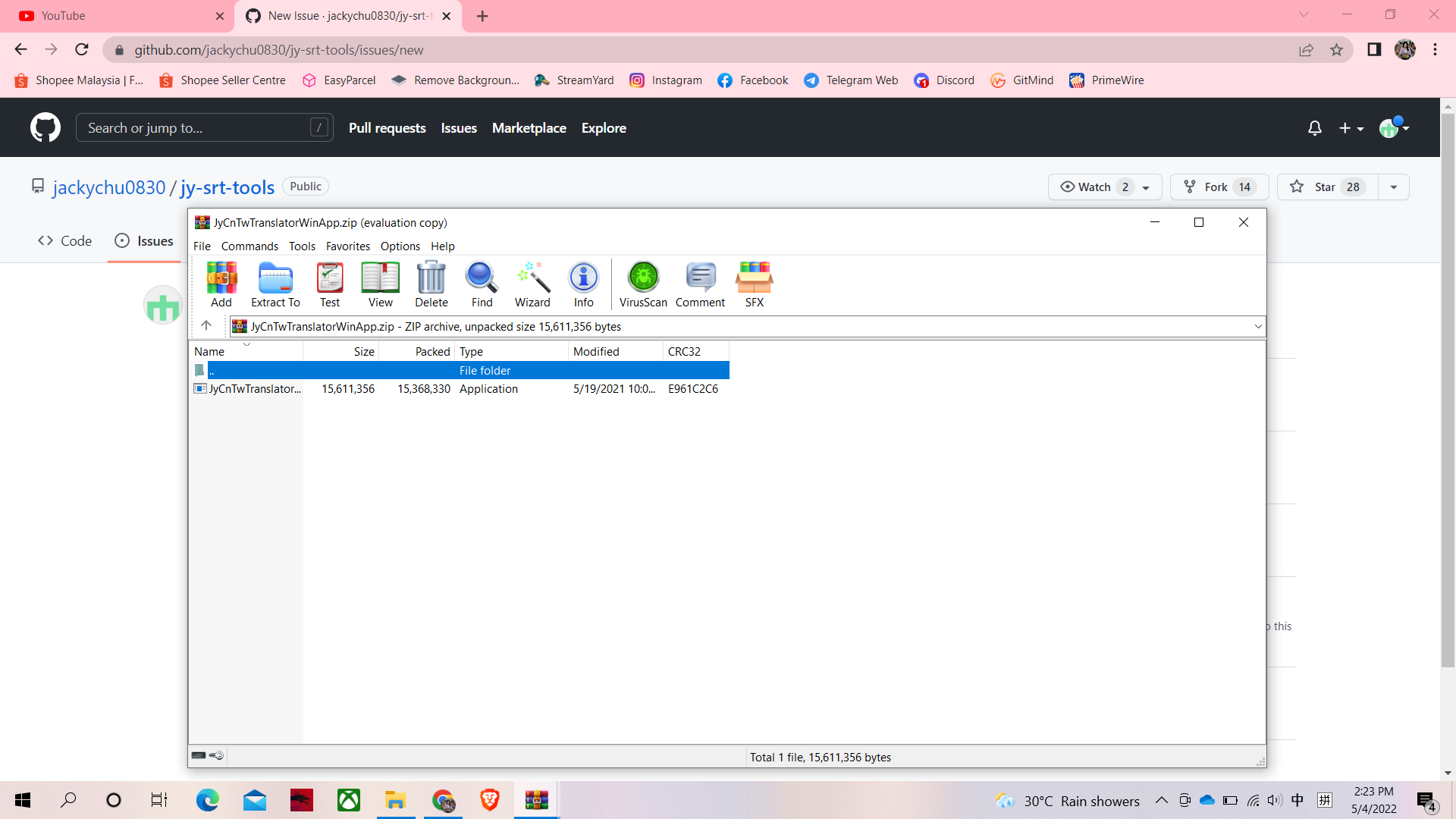
Task: Click the Fork button
Action: coord(1219,187)
